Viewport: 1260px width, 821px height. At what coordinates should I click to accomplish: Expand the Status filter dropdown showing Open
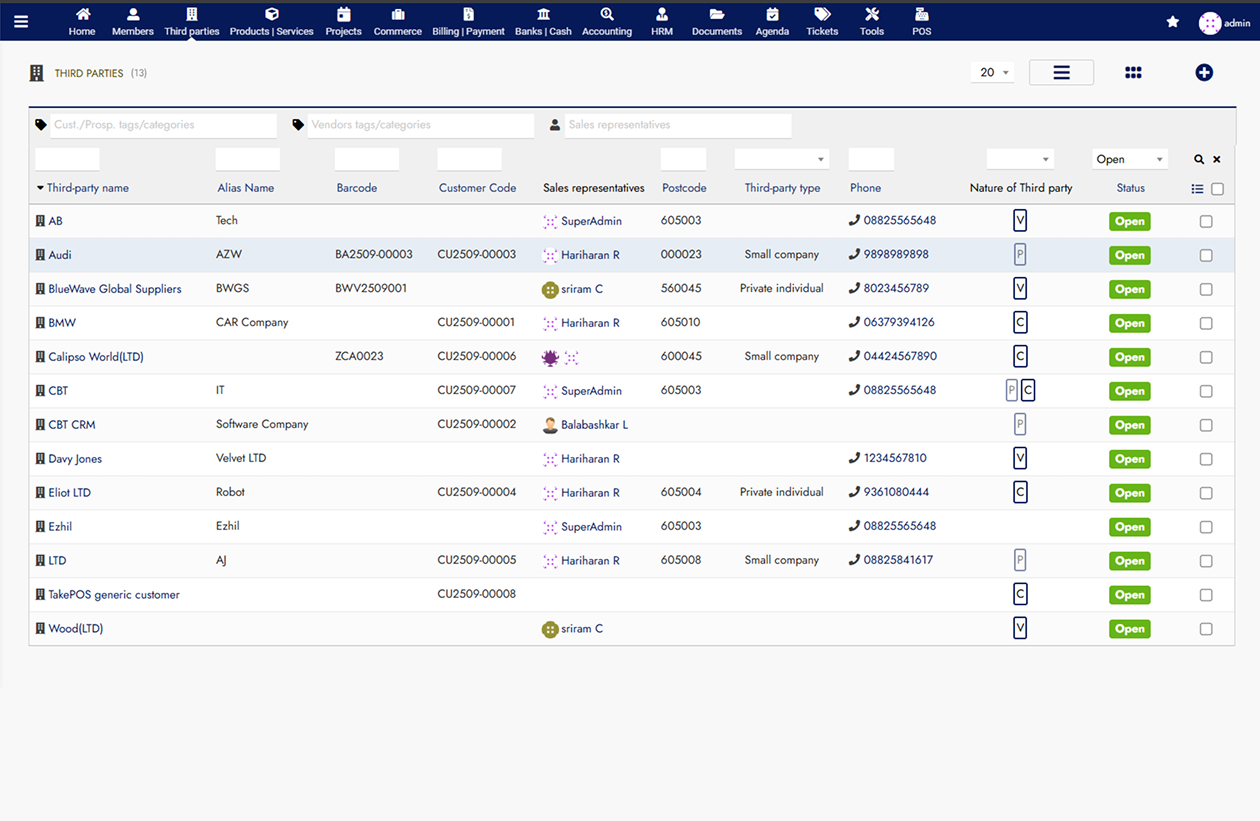(x=1129, y=159)
